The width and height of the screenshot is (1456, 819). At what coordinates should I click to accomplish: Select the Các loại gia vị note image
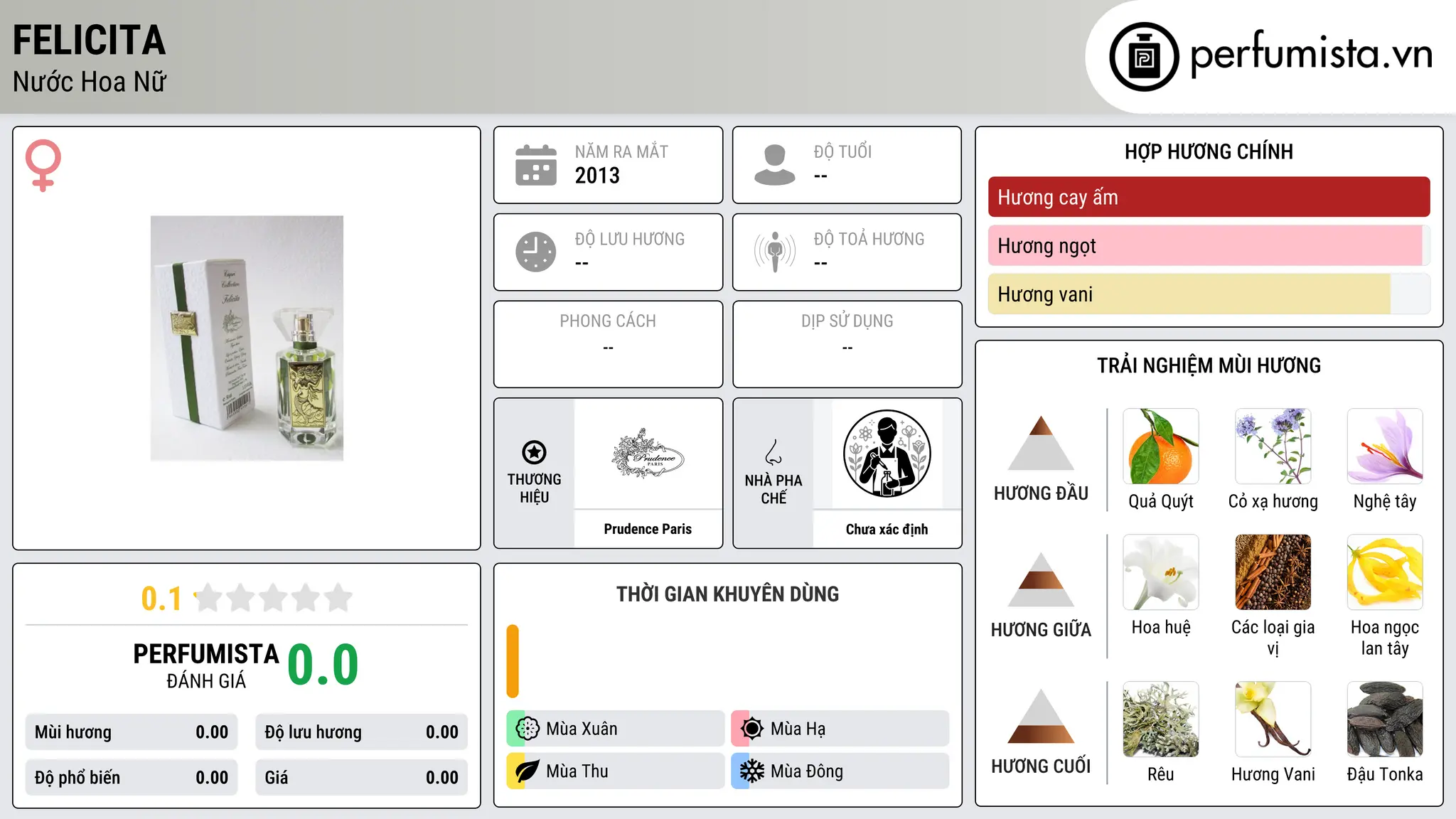1273,572
